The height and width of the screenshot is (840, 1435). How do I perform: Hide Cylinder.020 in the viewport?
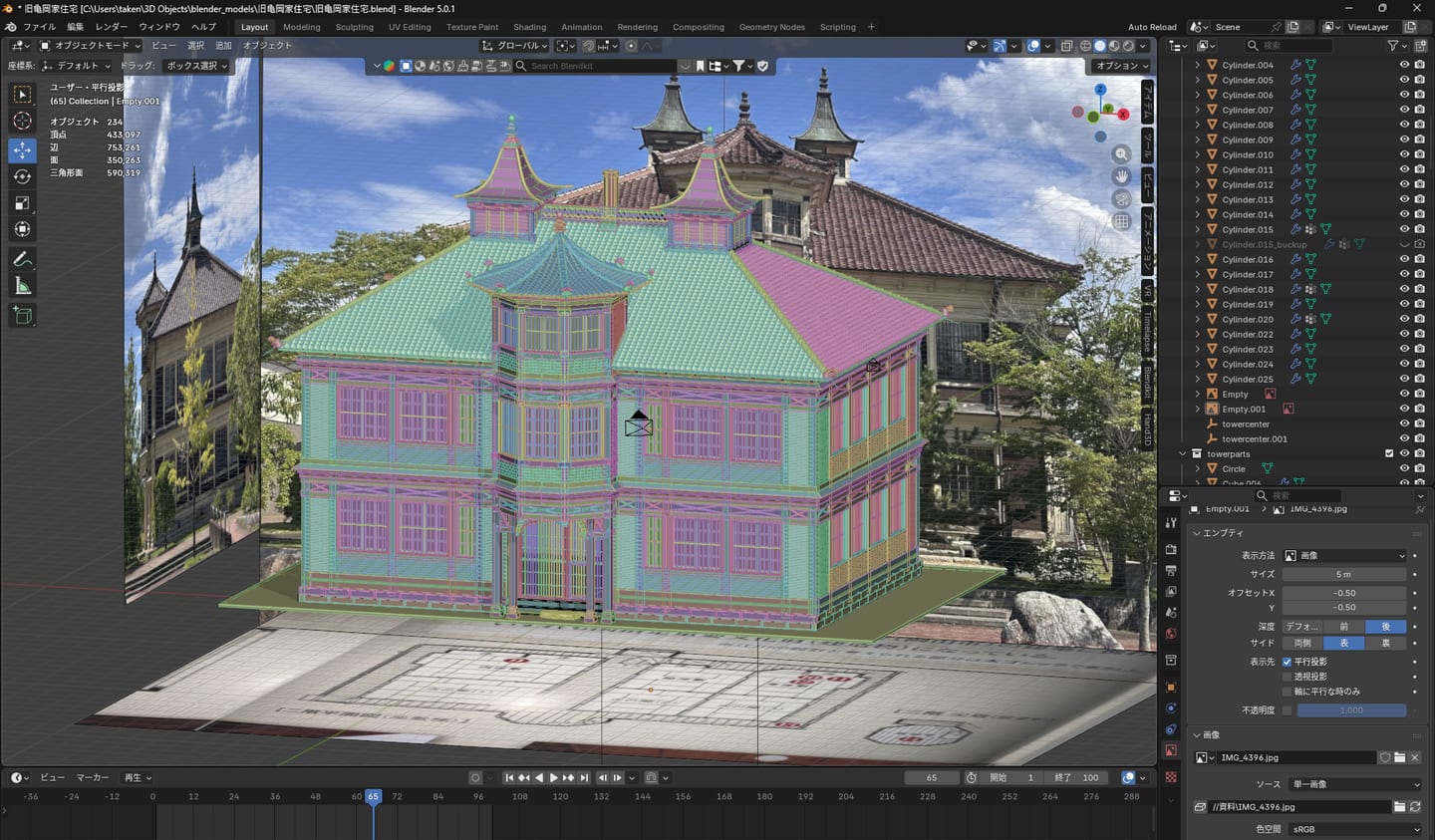[x=1404, y=319]
